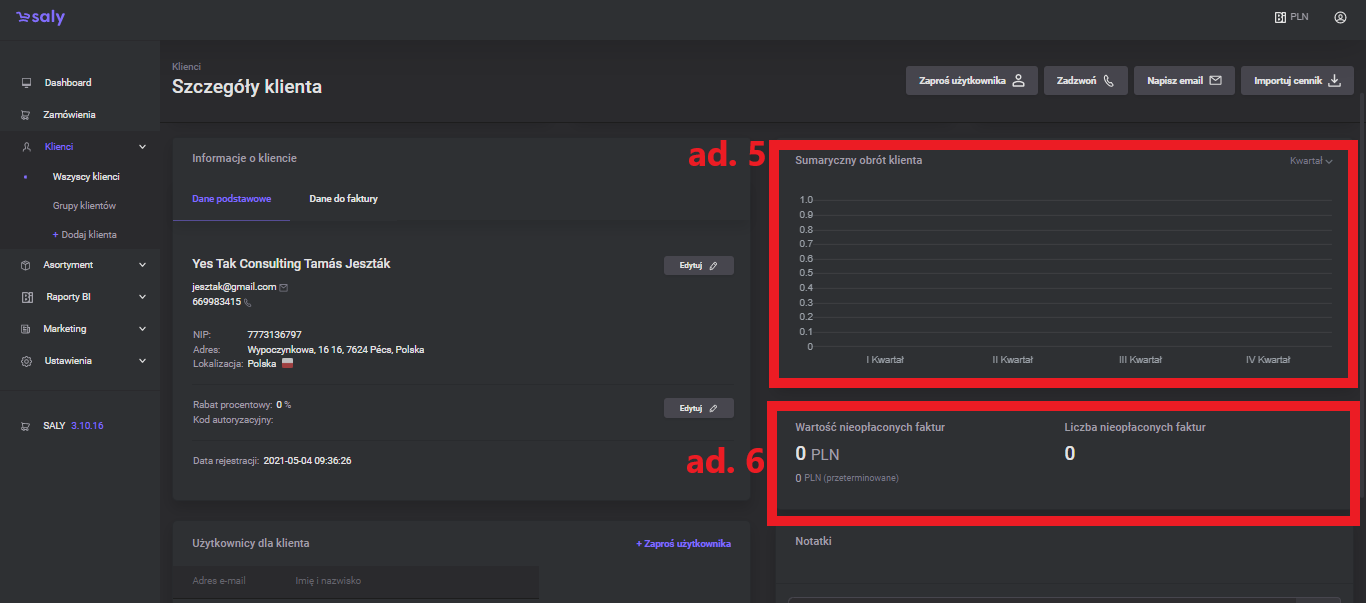Click the Saly logo in header
This screenshot has width=1366, height=603.
coord(40,18)
